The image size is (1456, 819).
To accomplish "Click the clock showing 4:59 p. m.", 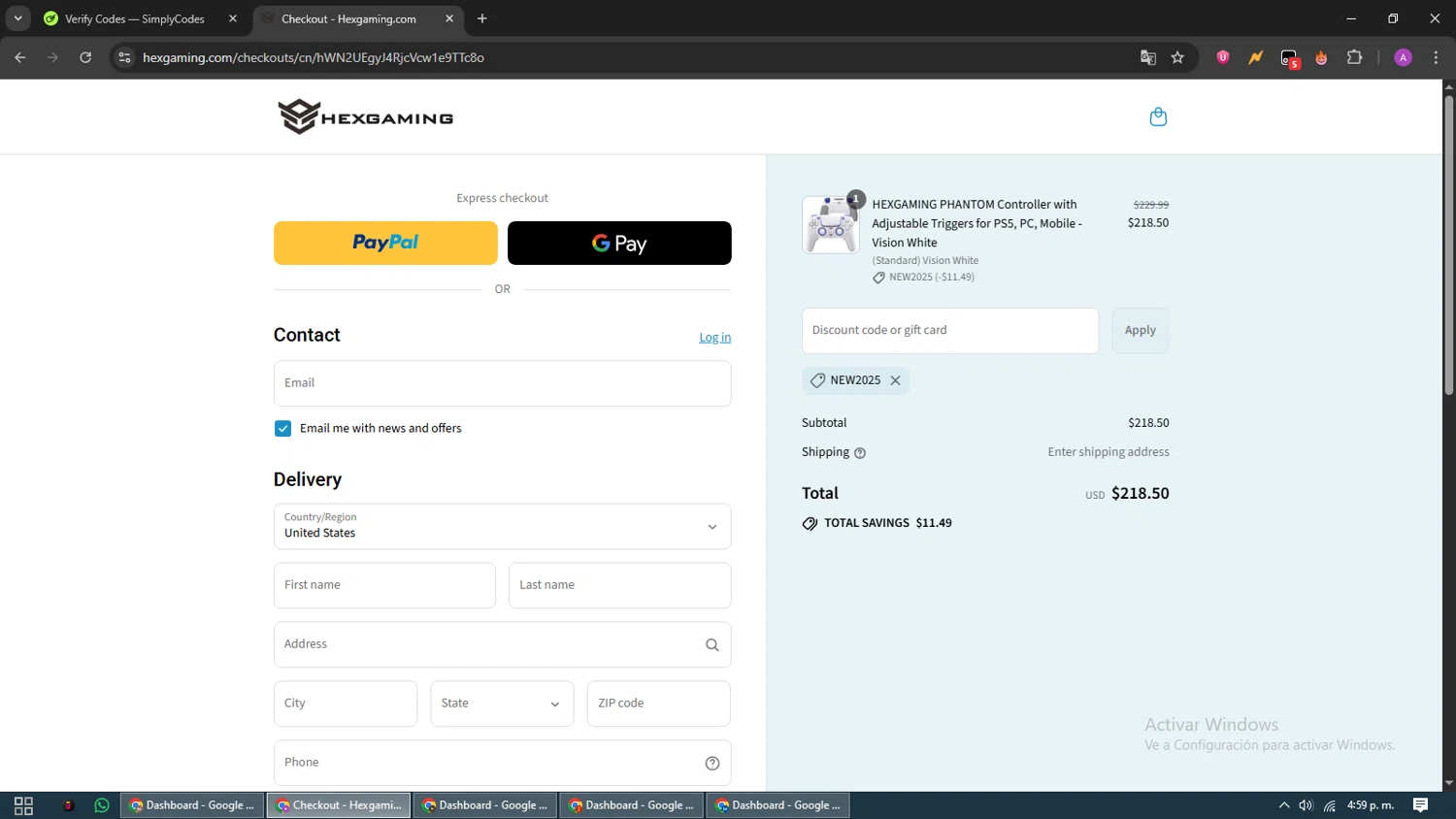I will (x=1371, y=805).
